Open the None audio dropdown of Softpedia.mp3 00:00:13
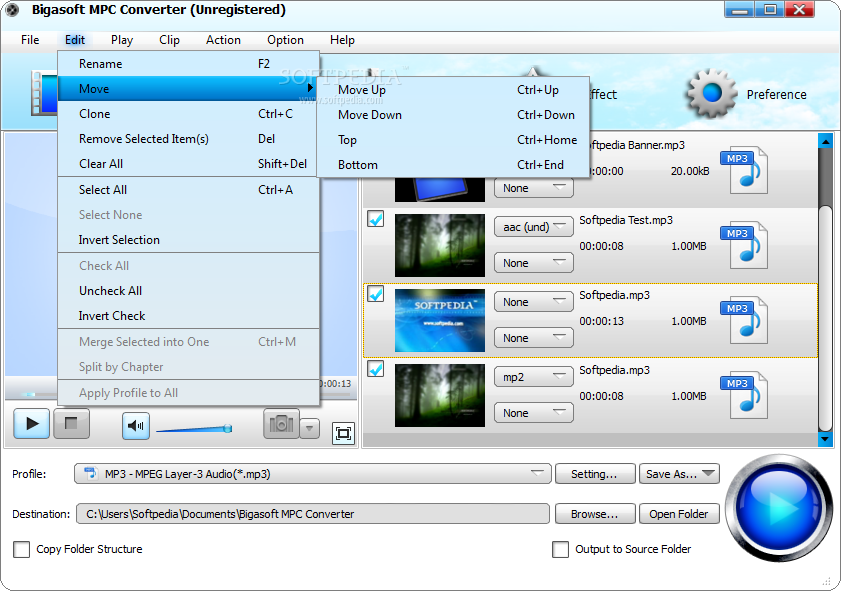841x591 pixels. click(534, 302)
